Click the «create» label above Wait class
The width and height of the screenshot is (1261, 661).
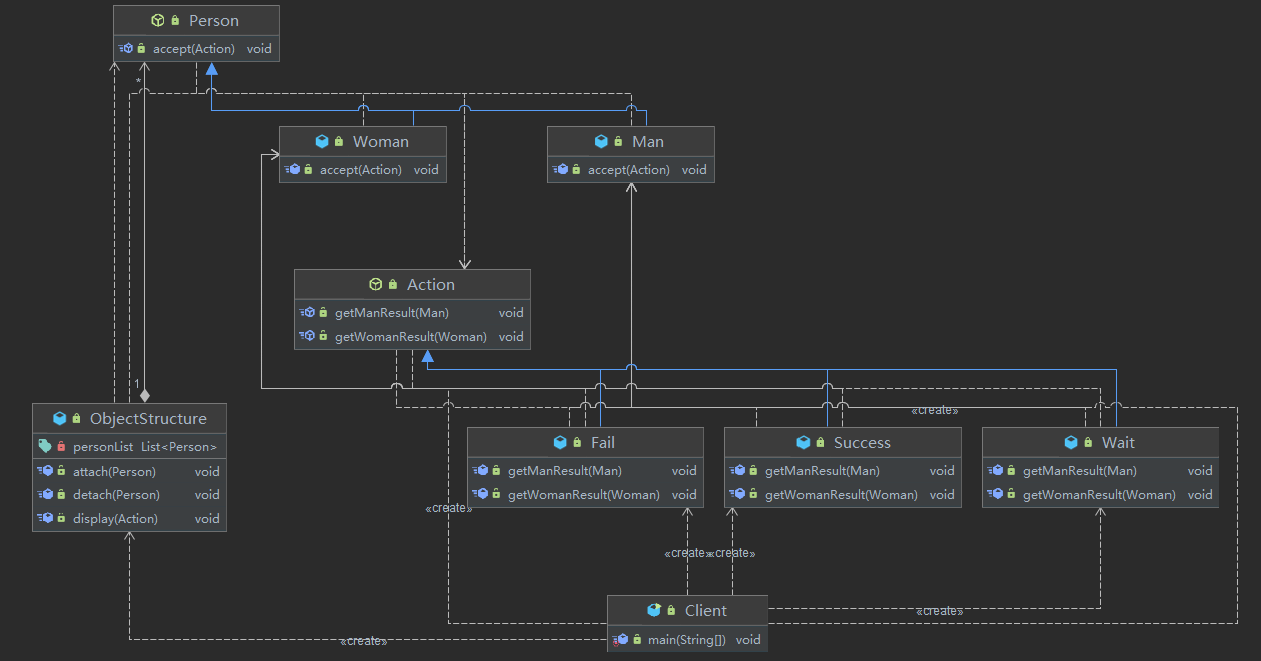(935, 411)
